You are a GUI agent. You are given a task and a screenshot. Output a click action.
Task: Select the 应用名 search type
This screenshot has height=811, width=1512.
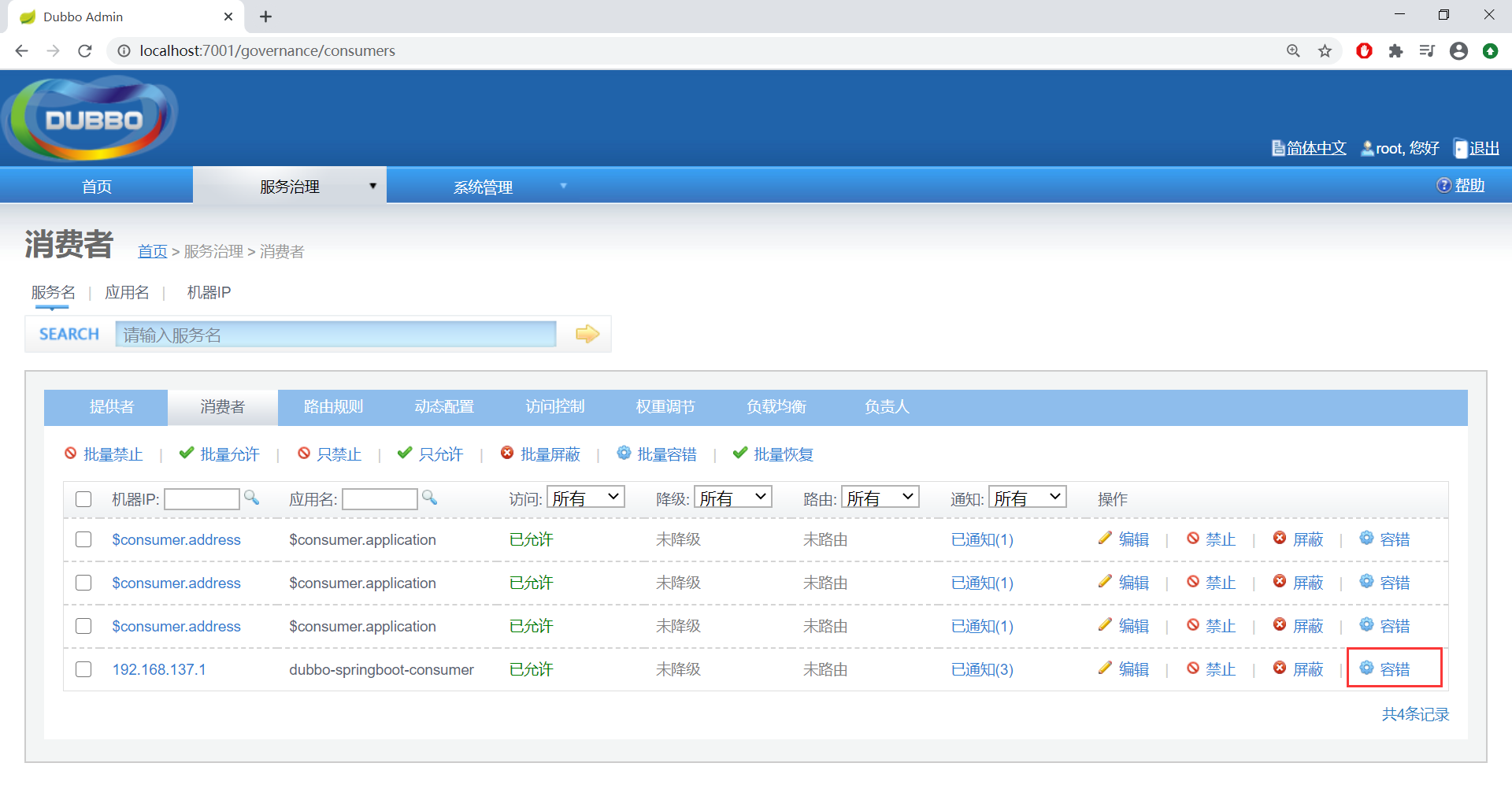tap(127, 293)
